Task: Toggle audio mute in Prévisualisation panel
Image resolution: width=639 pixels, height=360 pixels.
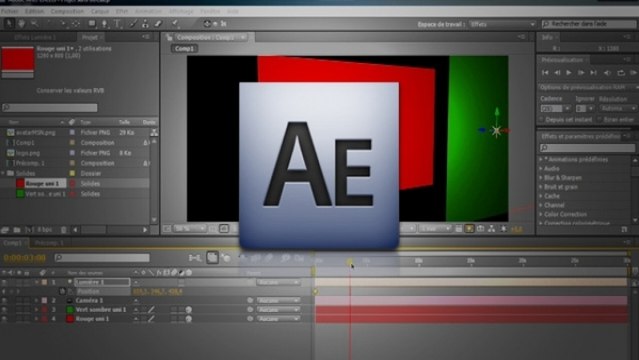Action: (607, 73)
